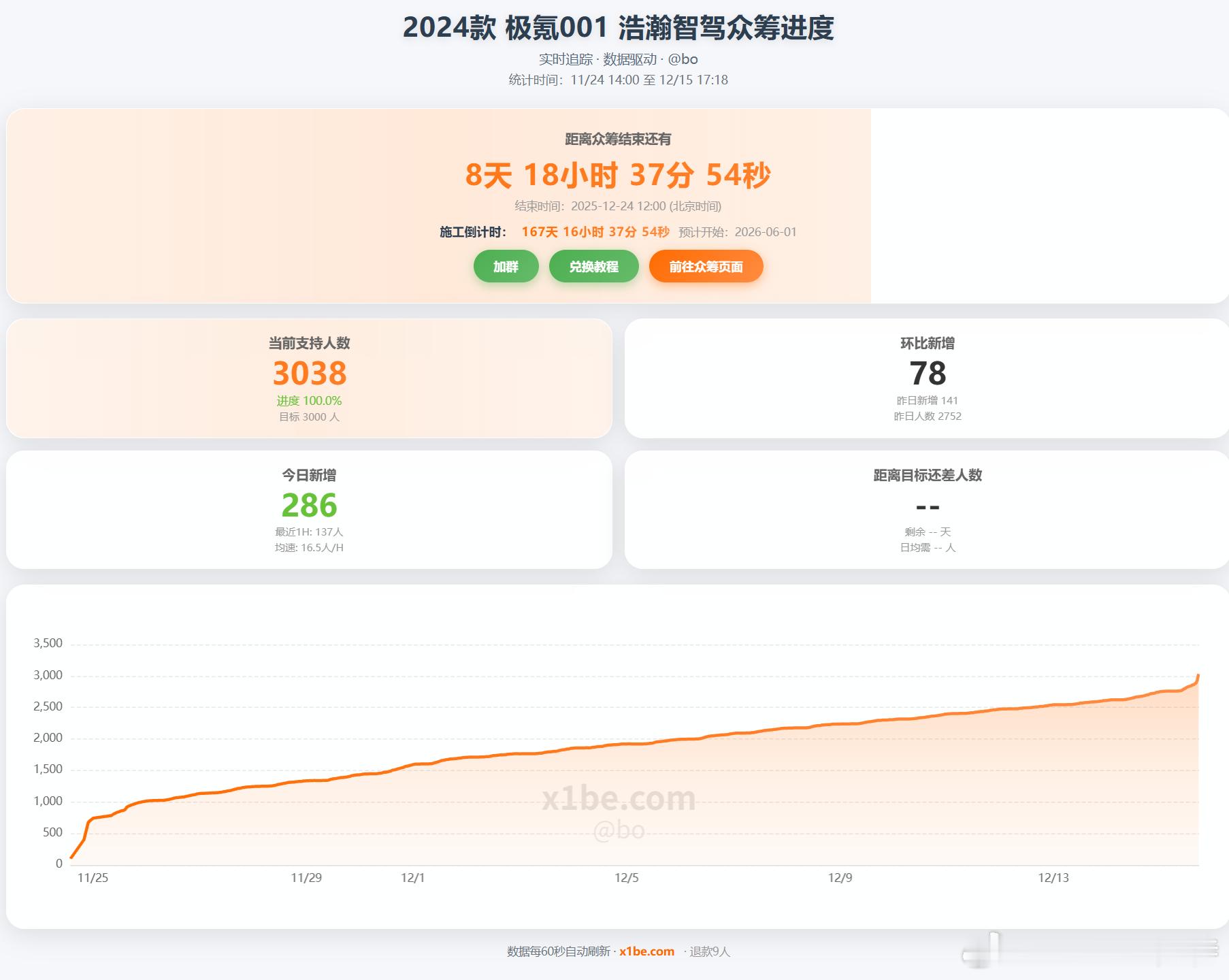Click the 预计开始 2026-06-01 text
Screen dimensions: 1229x980
click(x=738, y=232)
